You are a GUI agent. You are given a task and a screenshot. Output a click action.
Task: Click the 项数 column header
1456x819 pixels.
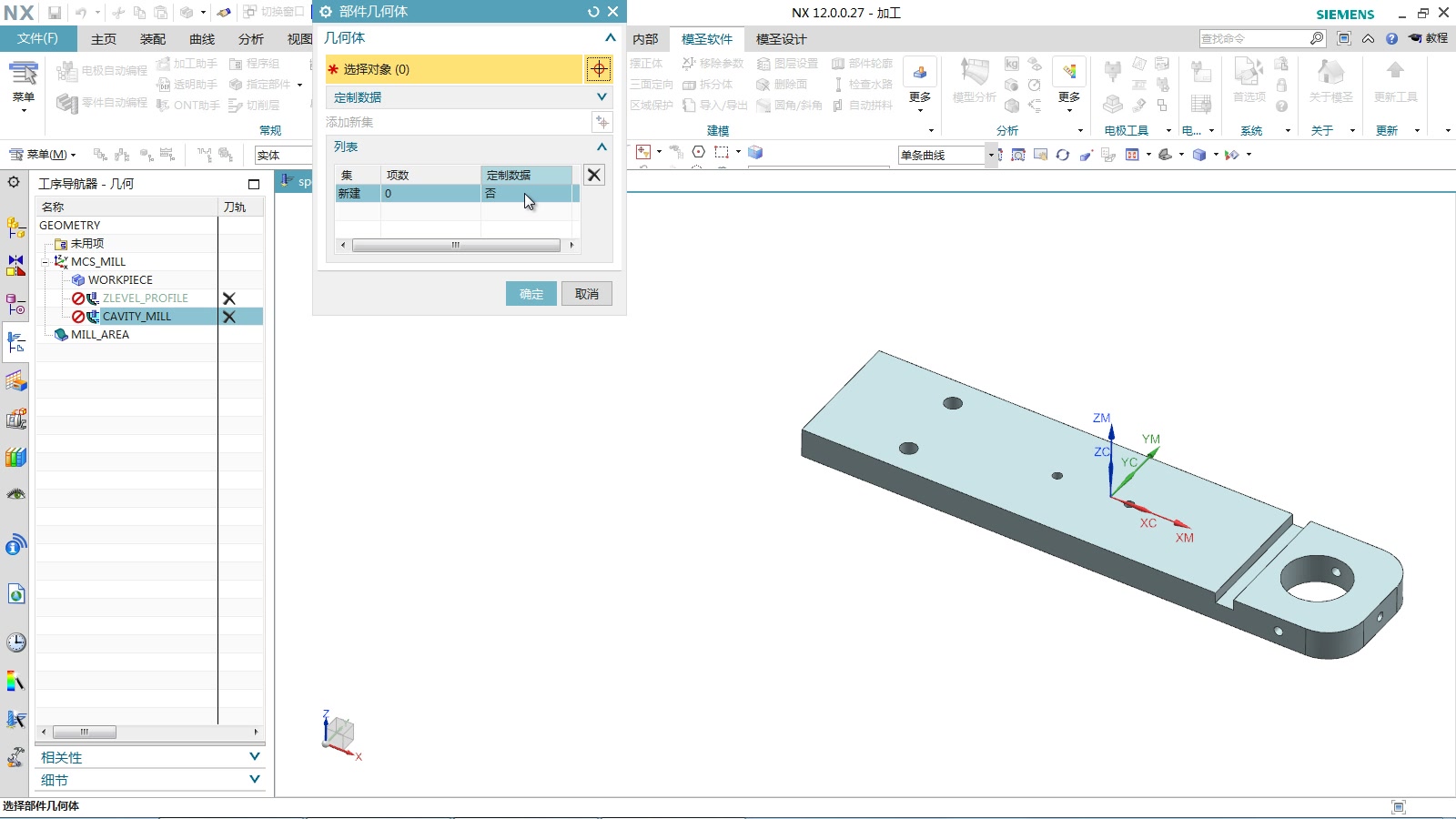[430, 175]
